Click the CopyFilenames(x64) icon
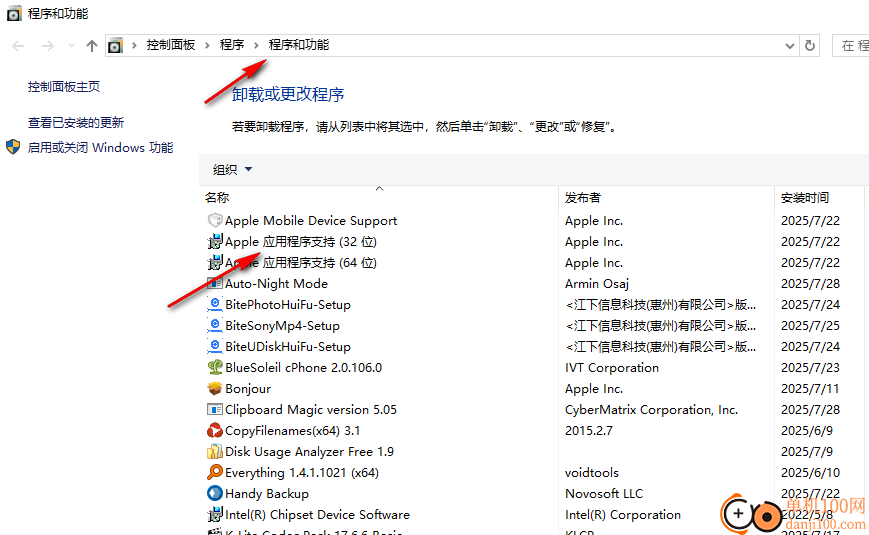The image size is (869, 535). [215, 431]
